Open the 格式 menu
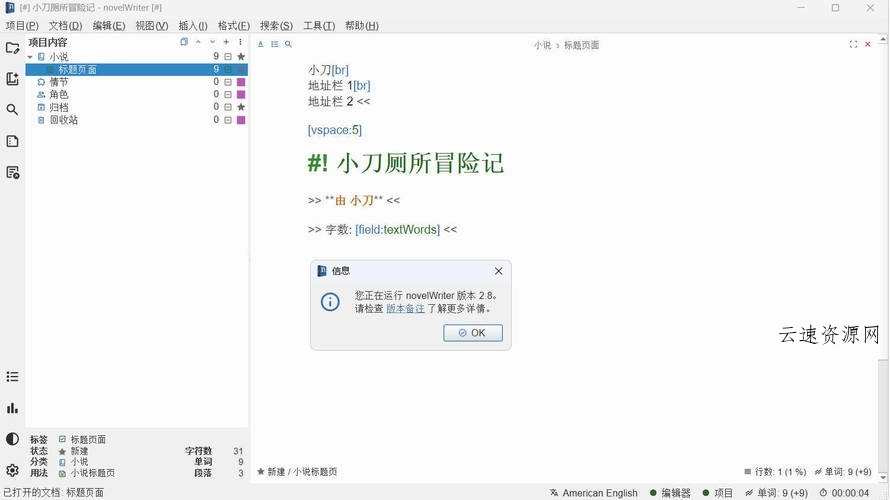Viewport: 890px width, 500px height. [234, 26]
